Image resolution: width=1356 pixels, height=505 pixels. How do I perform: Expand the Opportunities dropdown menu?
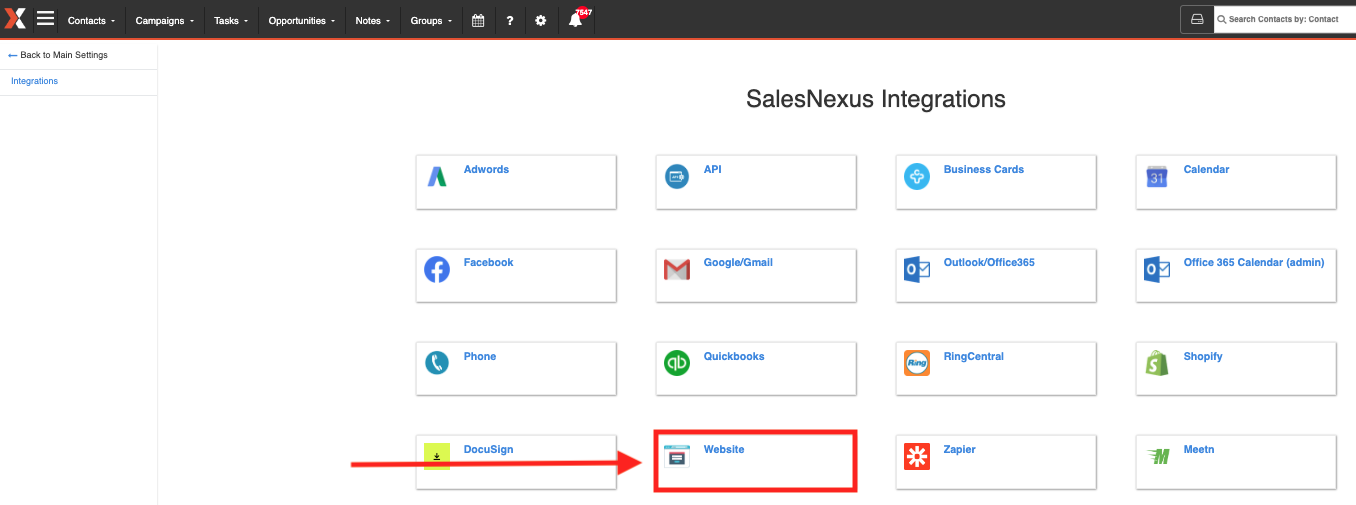(x=302, y=20)
